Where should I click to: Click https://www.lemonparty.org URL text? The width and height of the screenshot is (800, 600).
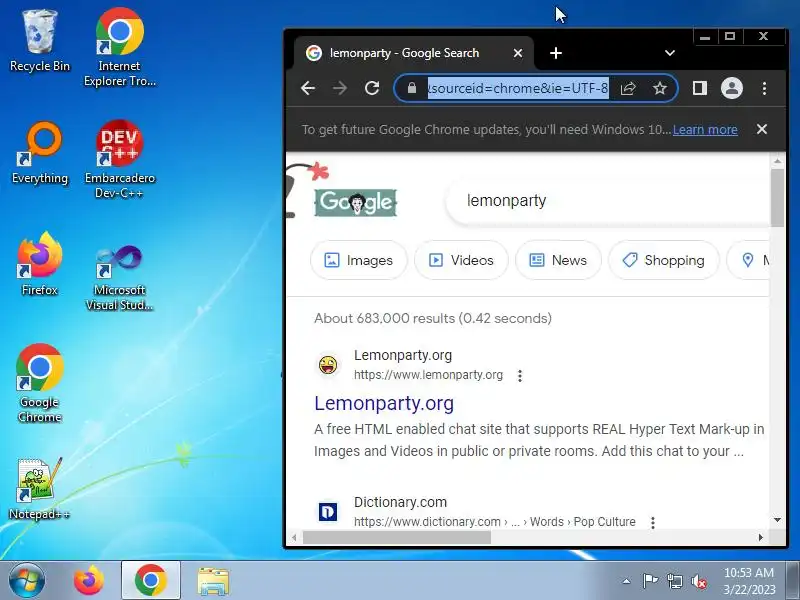[428, 375]
